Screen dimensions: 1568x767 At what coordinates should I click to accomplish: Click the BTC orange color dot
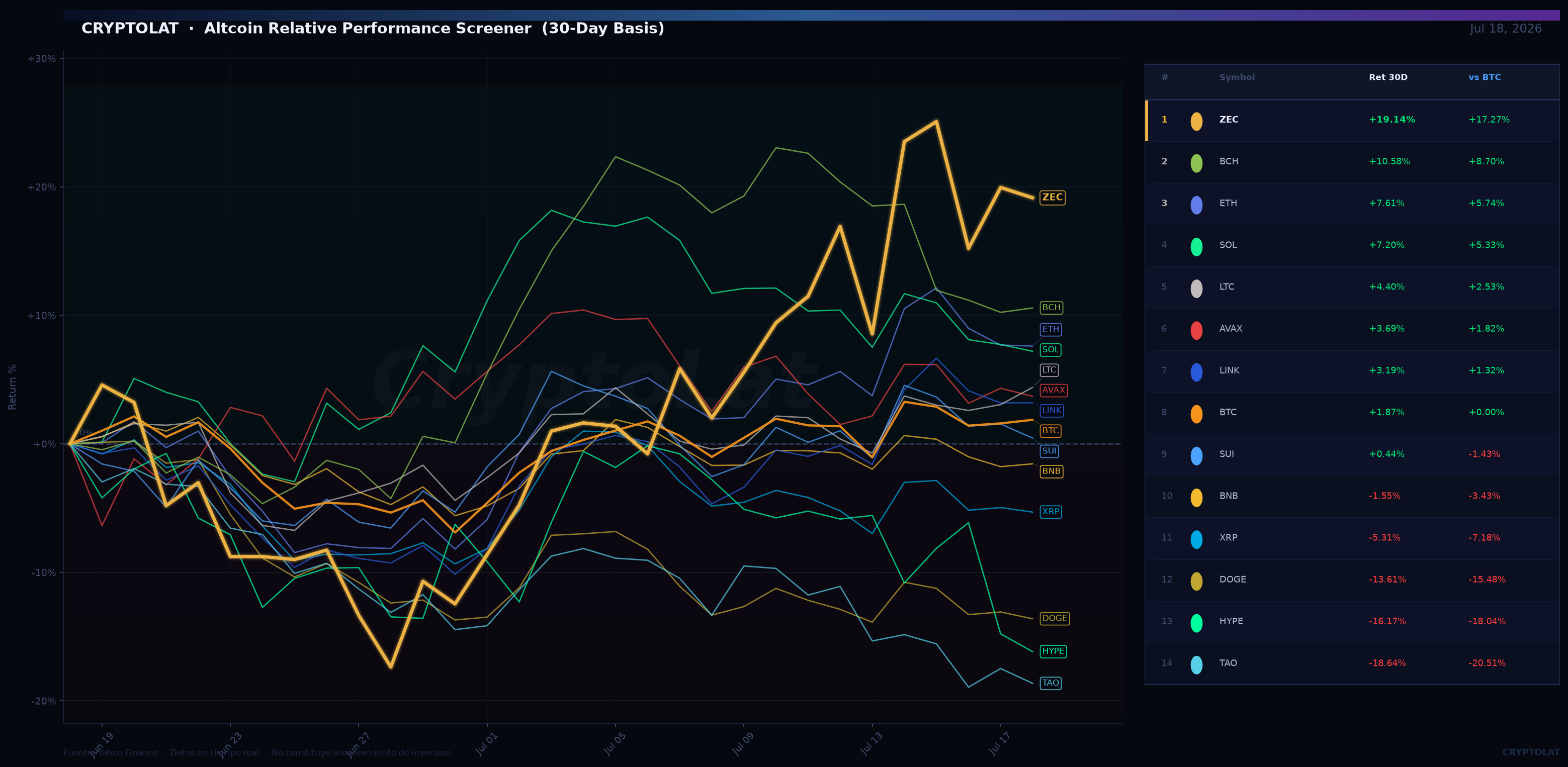tap(1196, 414)
